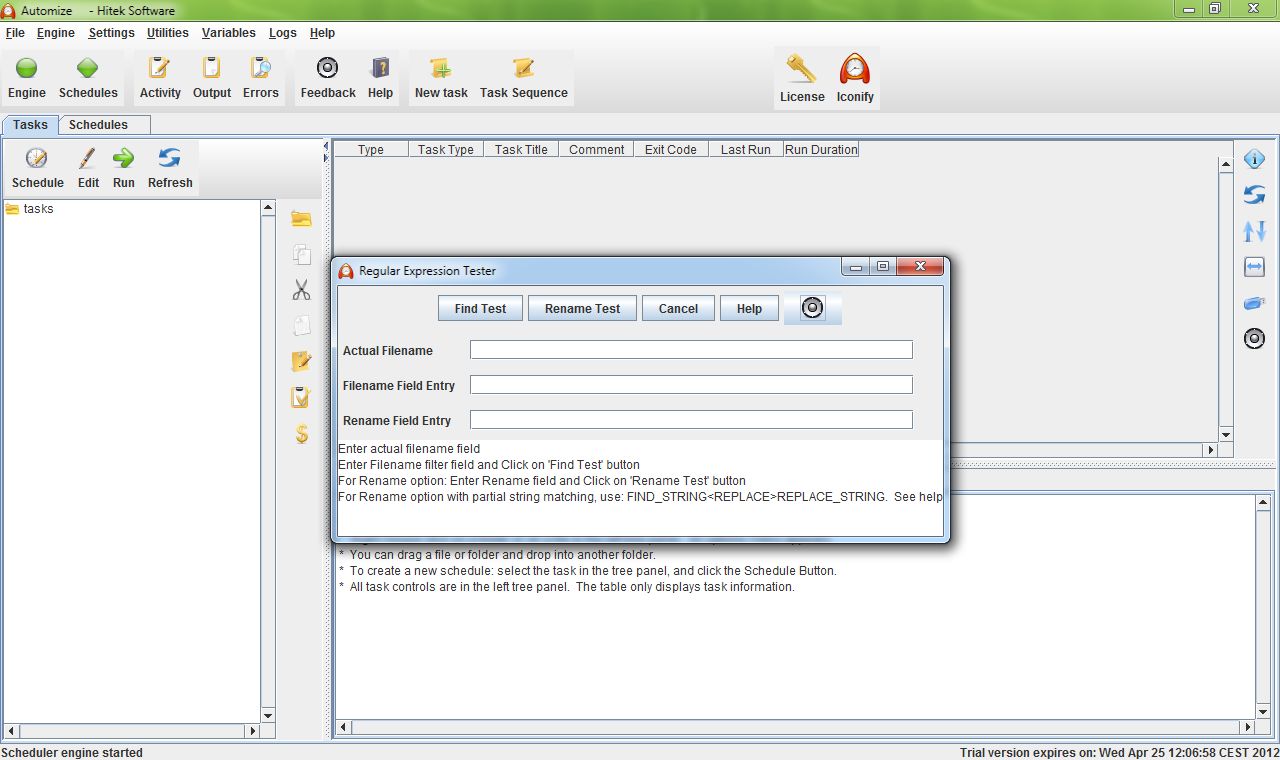Open the Activity log icon

pyautogui.click(x=160, y=78)
